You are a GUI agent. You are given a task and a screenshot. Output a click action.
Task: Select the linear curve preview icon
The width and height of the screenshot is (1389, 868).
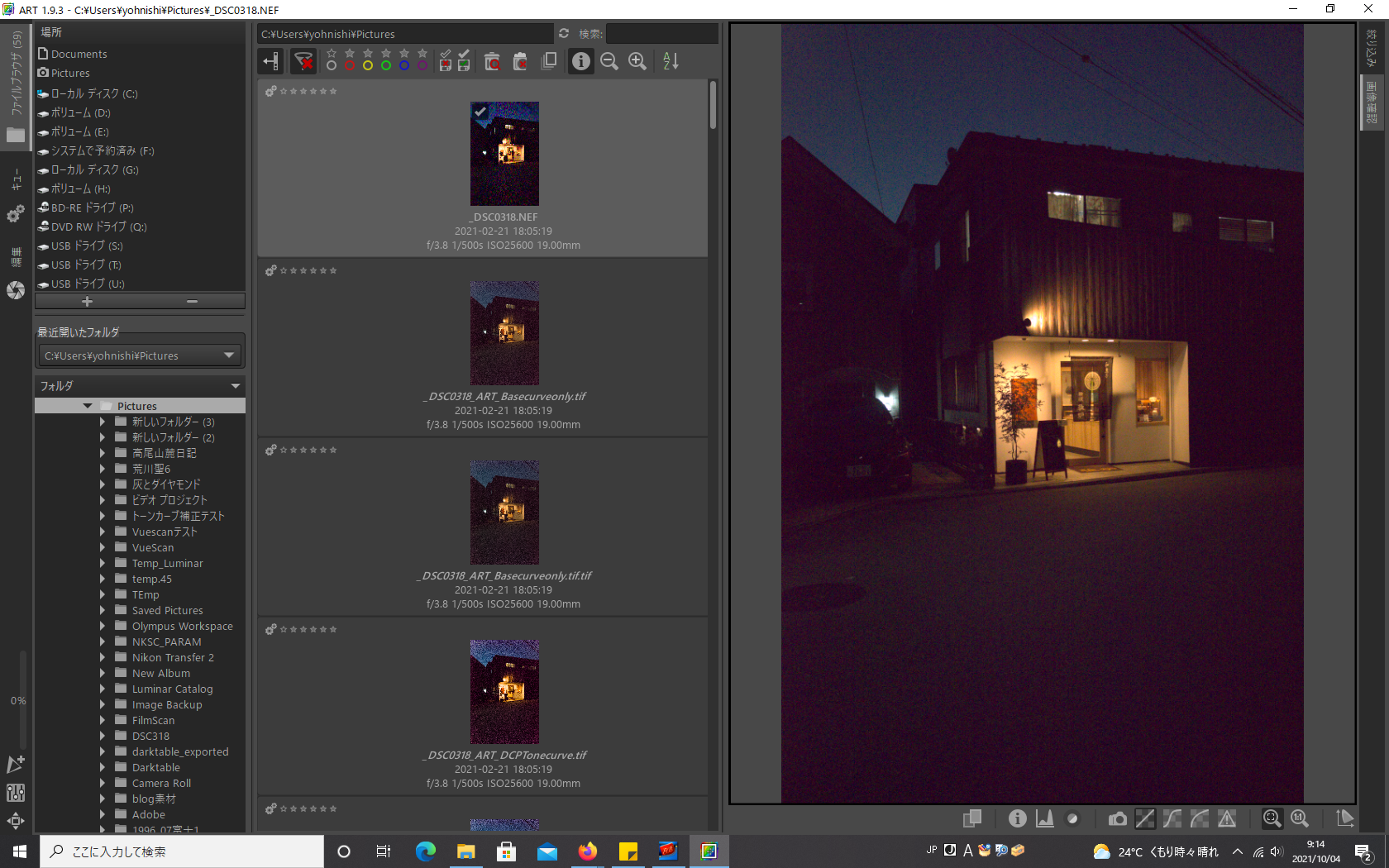(x=1145, y=818)
